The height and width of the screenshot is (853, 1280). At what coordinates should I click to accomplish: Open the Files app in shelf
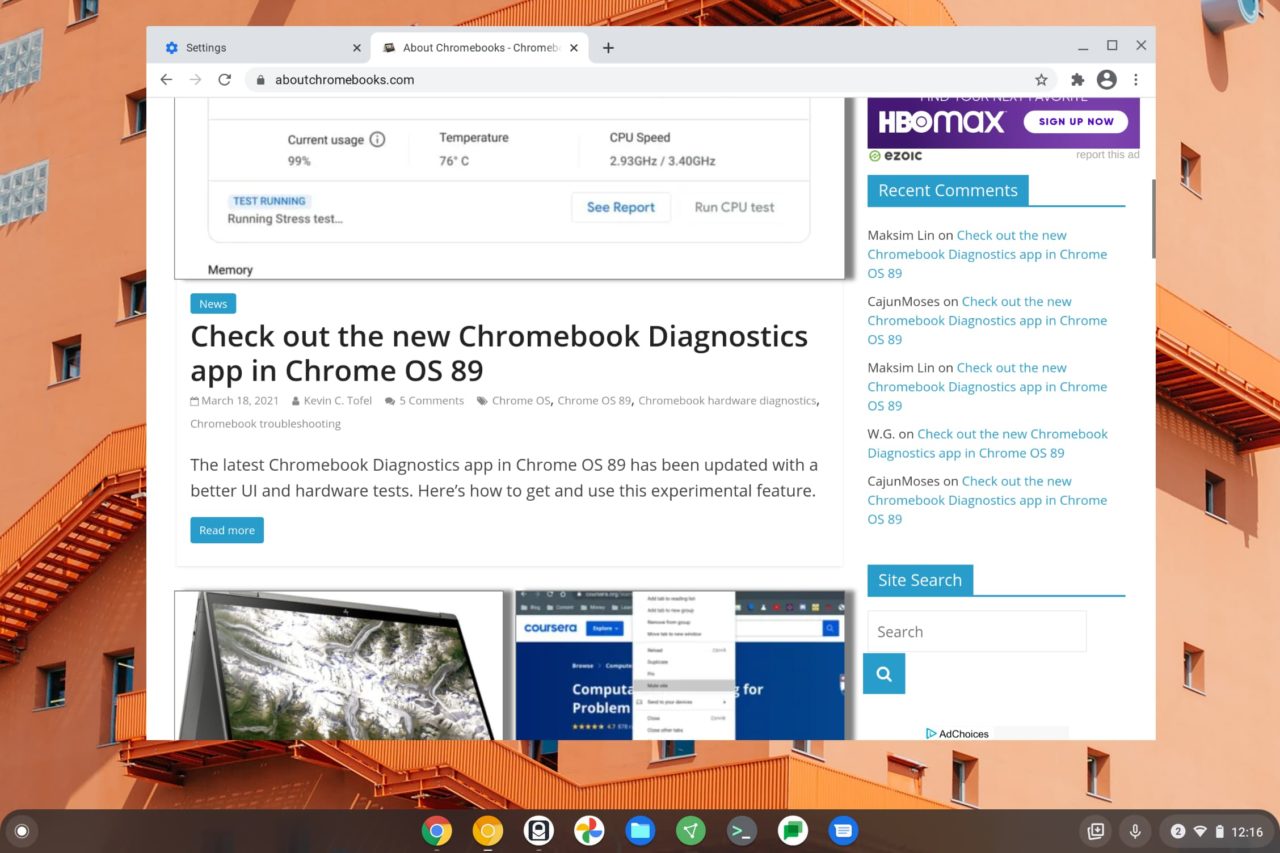640,831
